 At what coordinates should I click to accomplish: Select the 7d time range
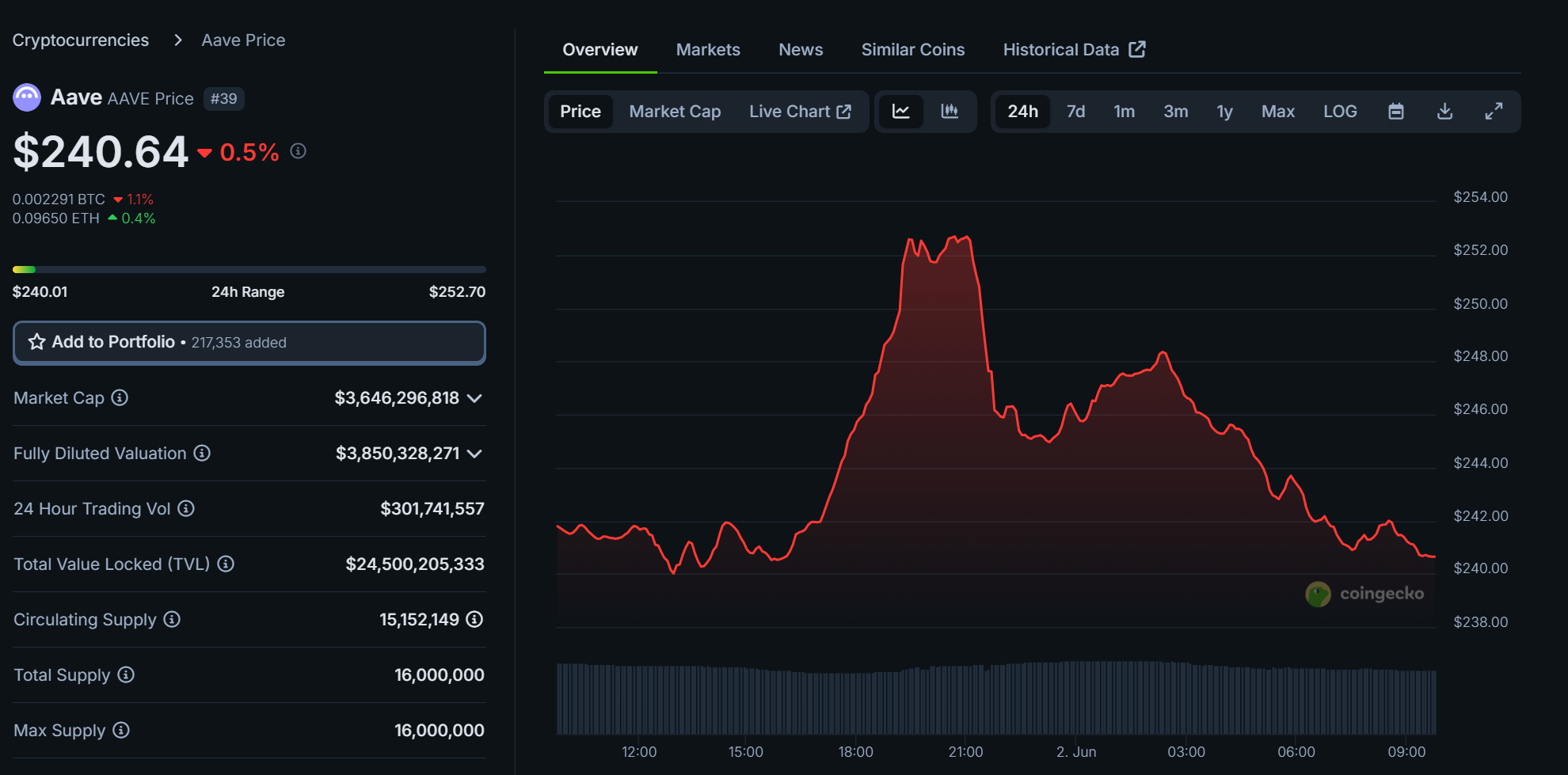point(1075,112)
